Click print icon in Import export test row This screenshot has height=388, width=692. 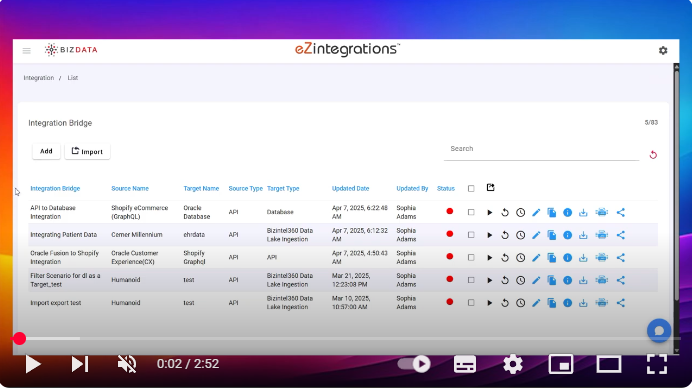[x=602, y=303]
